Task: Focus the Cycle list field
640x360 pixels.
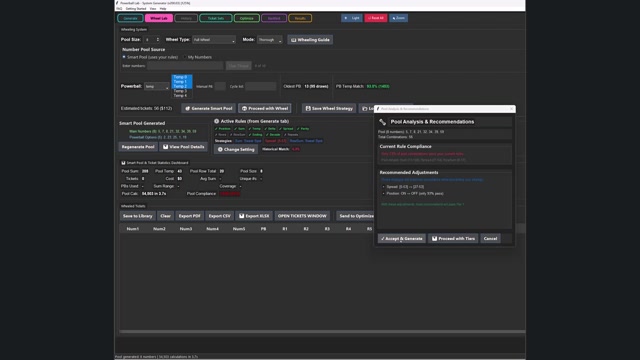Action: click(261, 86)
